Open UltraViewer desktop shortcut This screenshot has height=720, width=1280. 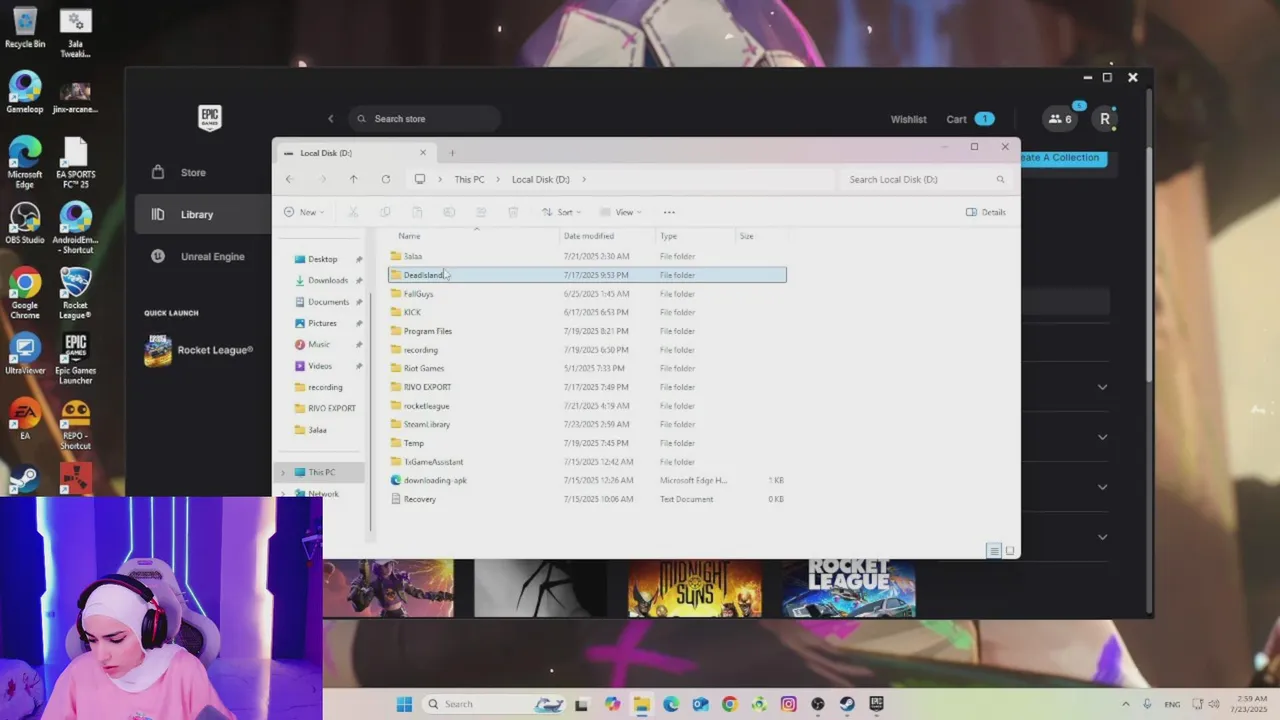coord(25,355)
